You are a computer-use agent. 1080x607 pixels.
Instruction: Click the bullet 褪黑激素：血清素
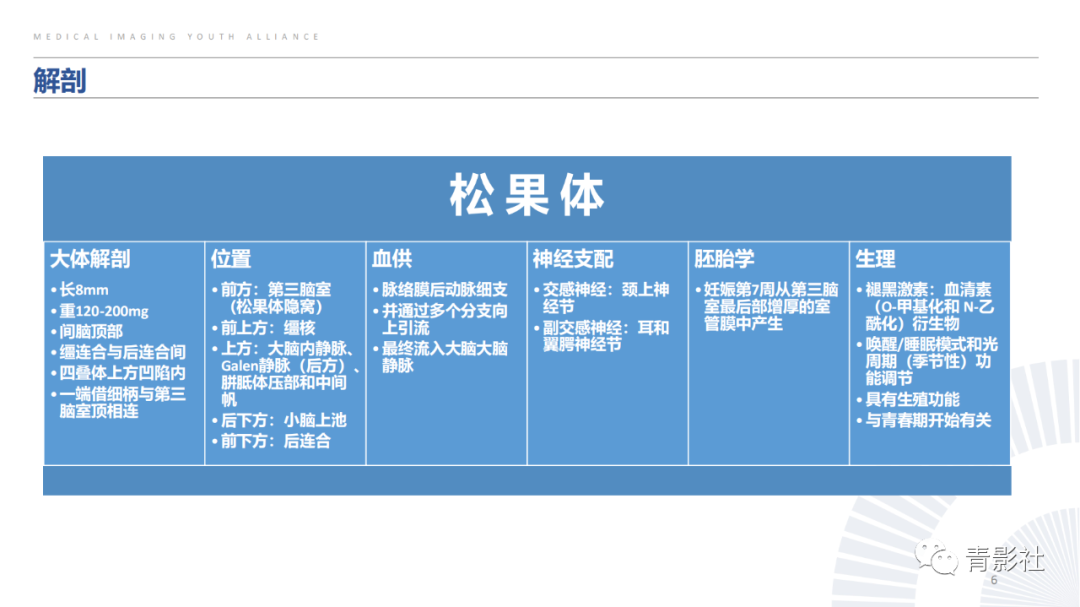(926, 307)
